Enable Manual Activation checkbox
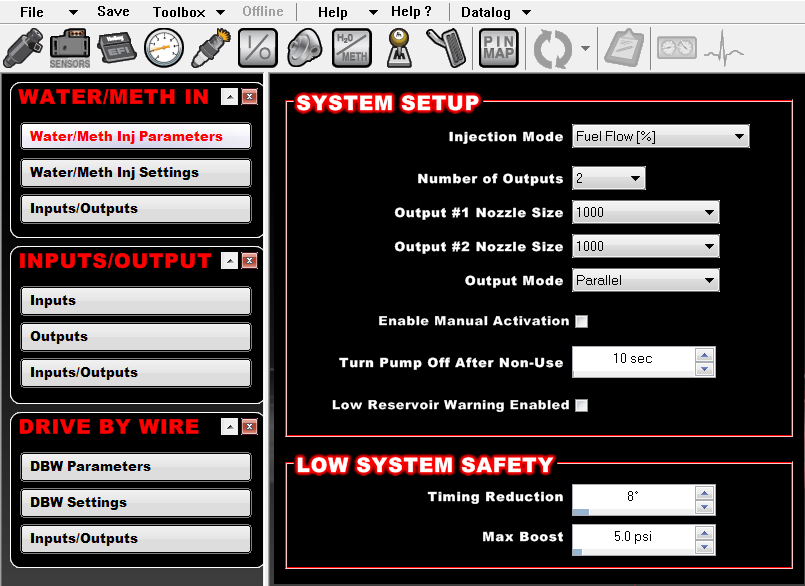Image resolution: width=805 pixels, height=586 pixels. (x=582, y=322)
